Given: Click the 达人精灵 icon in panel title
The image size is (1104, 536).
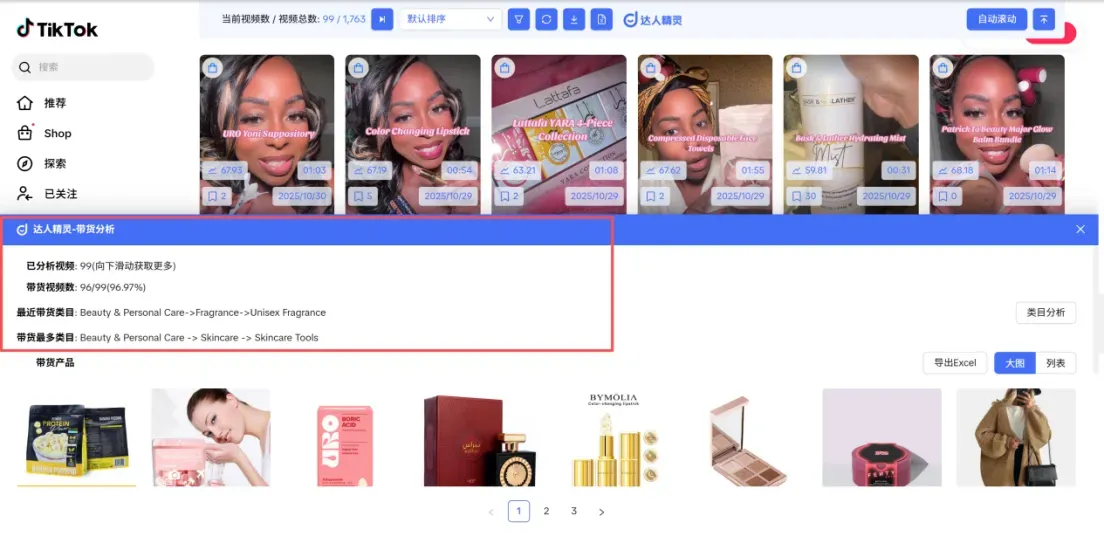Looking at the screenshot, I should (22, 230).
